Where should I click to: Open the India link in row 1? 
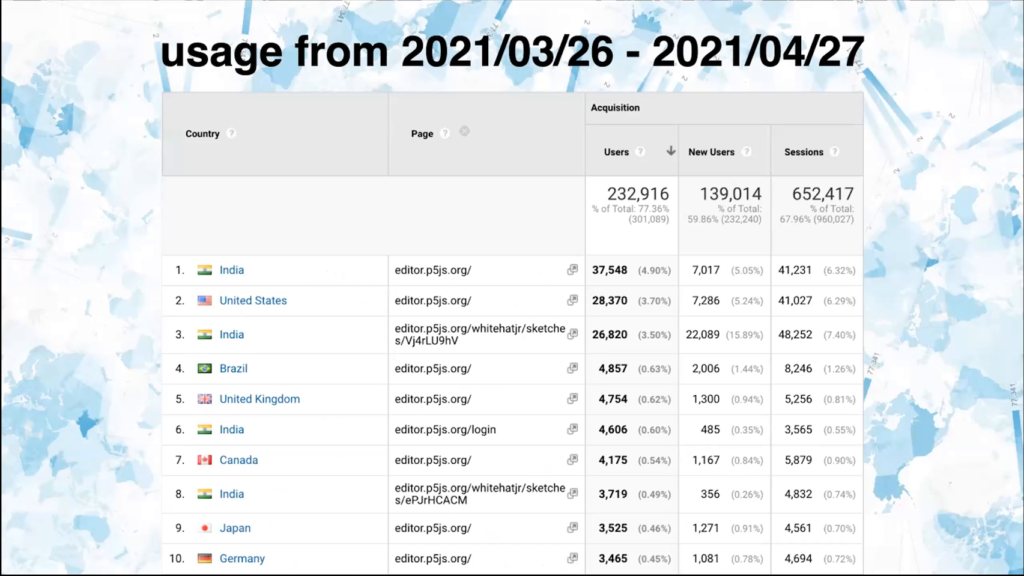[x=232, y=270]
